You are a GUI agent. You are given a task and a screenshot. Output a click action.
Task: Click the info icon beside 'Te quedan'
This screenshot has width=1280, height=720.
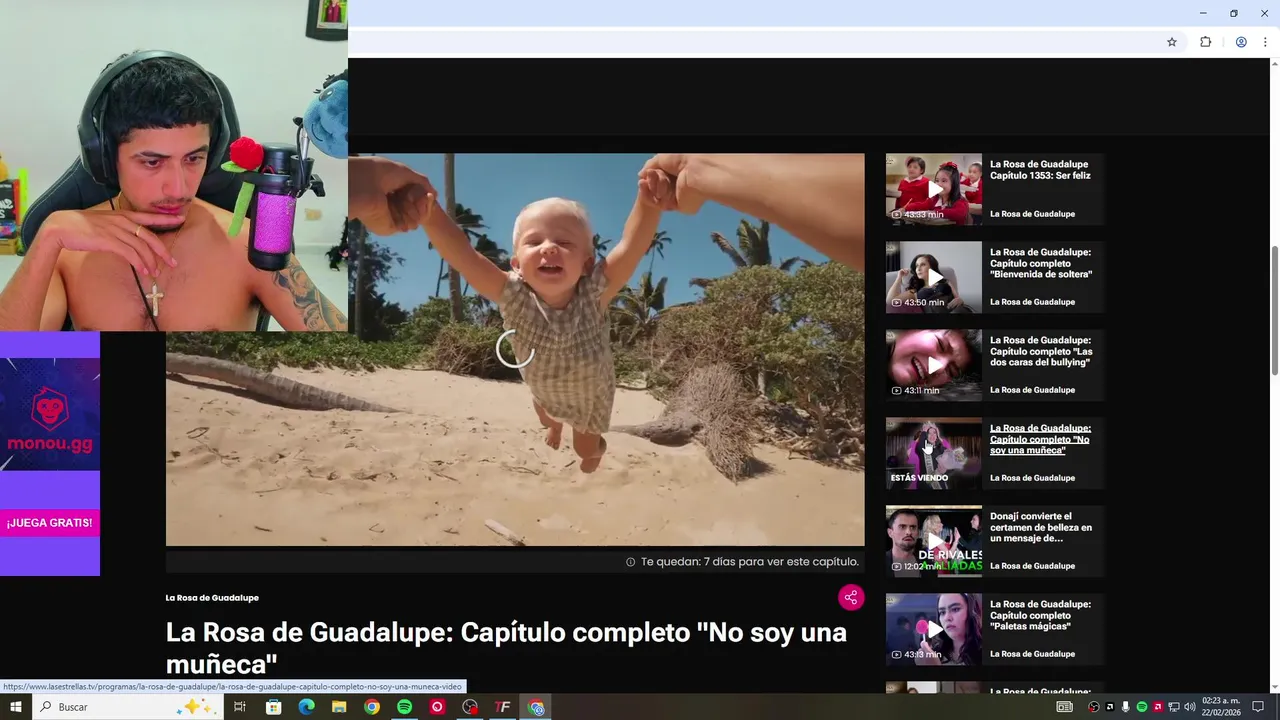click(630, 562)
